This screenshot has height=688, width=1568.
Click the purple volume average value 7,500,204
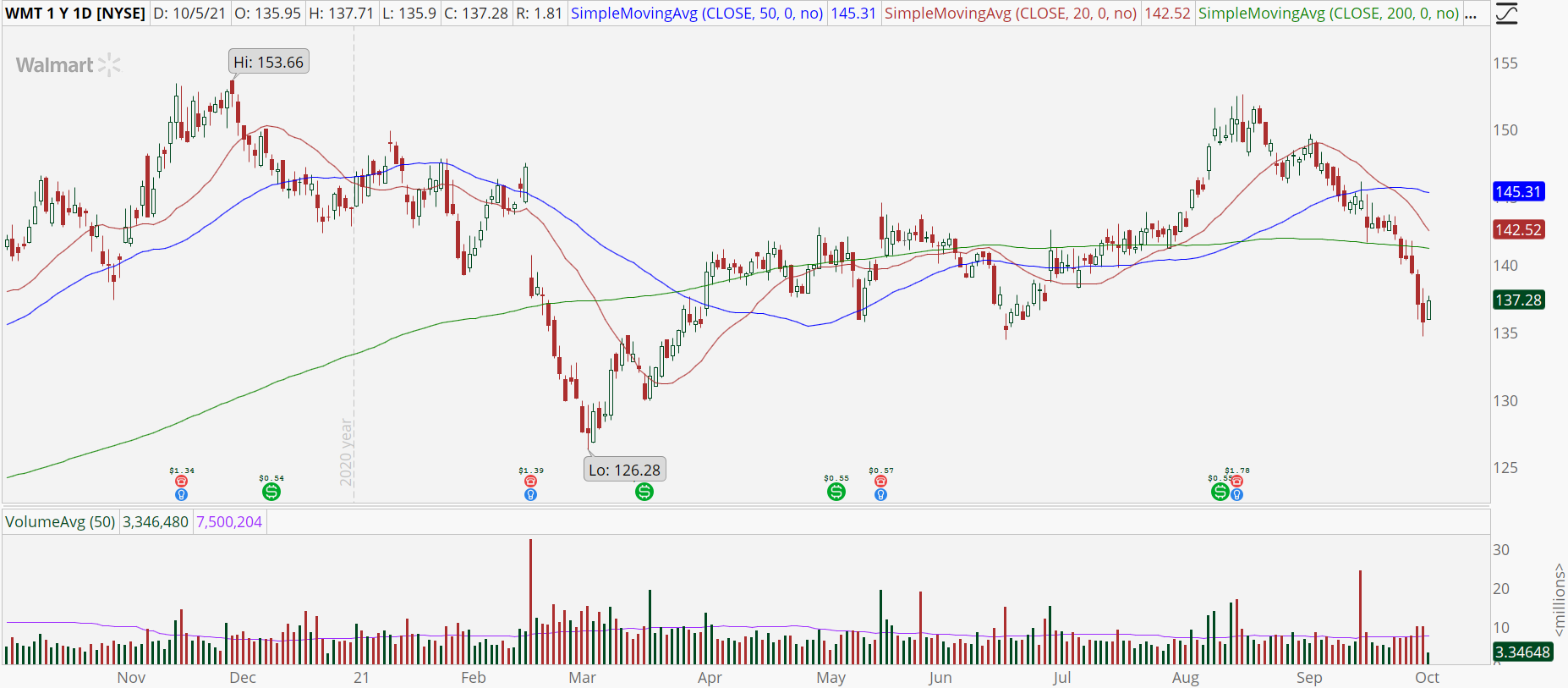(229, 522)
